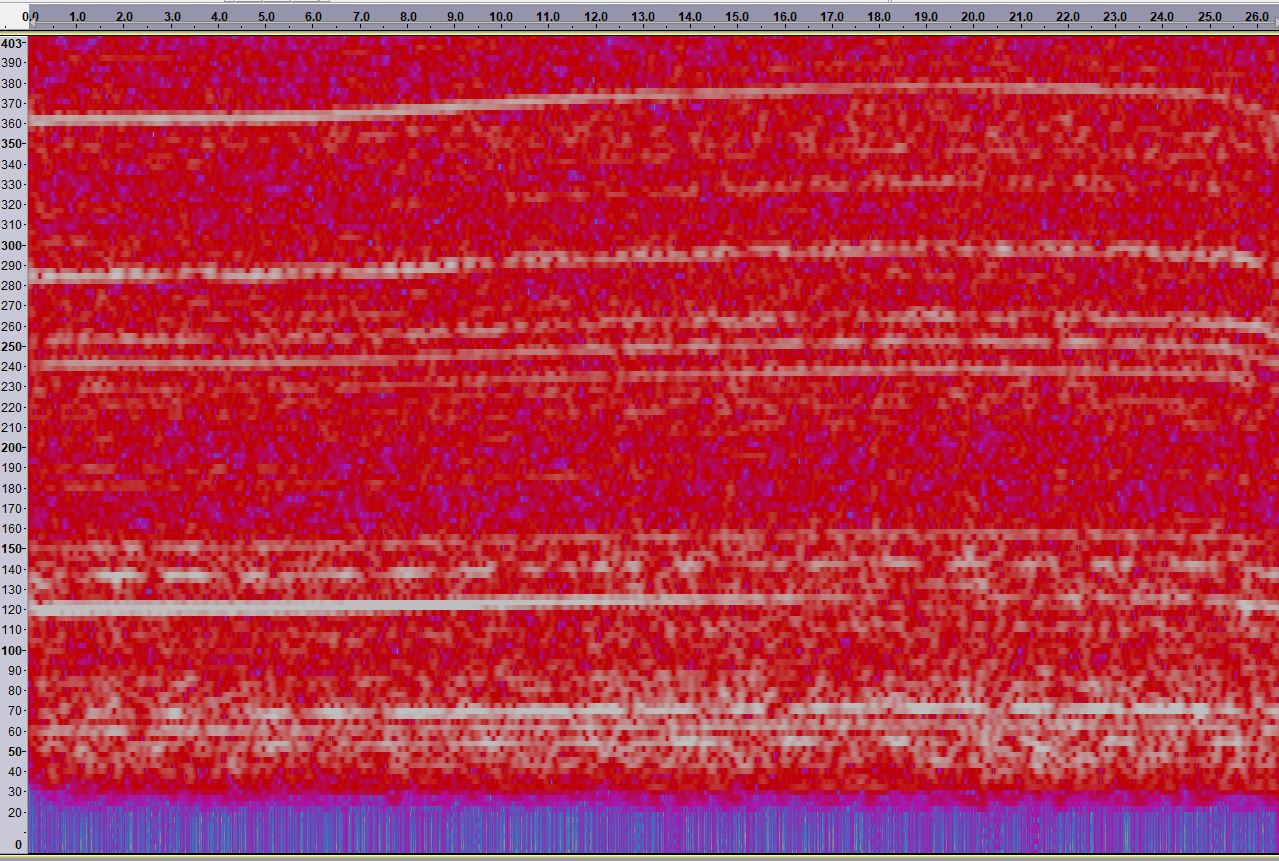
Task: Click the 300 mark on the frequency scale
Action: pyautogui.click(x=13, y=245)
